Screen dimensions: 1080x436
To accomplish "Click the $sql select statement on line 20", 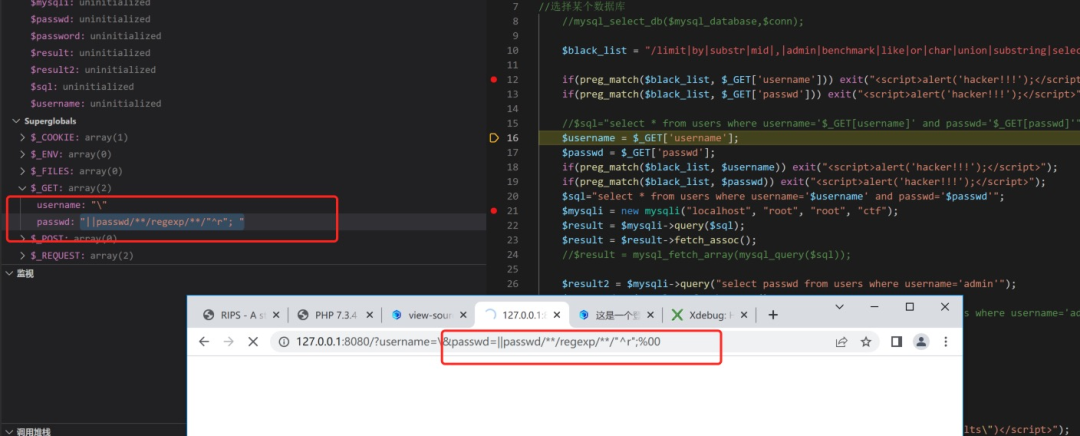I will click(x=783, y=196).
